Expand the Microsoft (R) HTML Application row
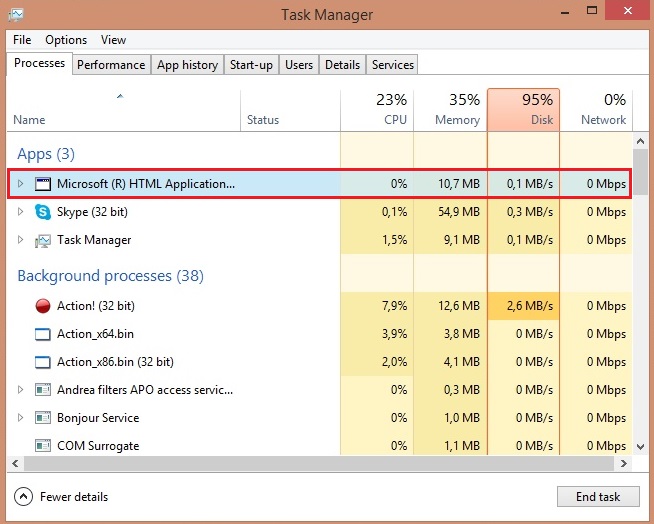The image size is (654, 524). point(20,184)
